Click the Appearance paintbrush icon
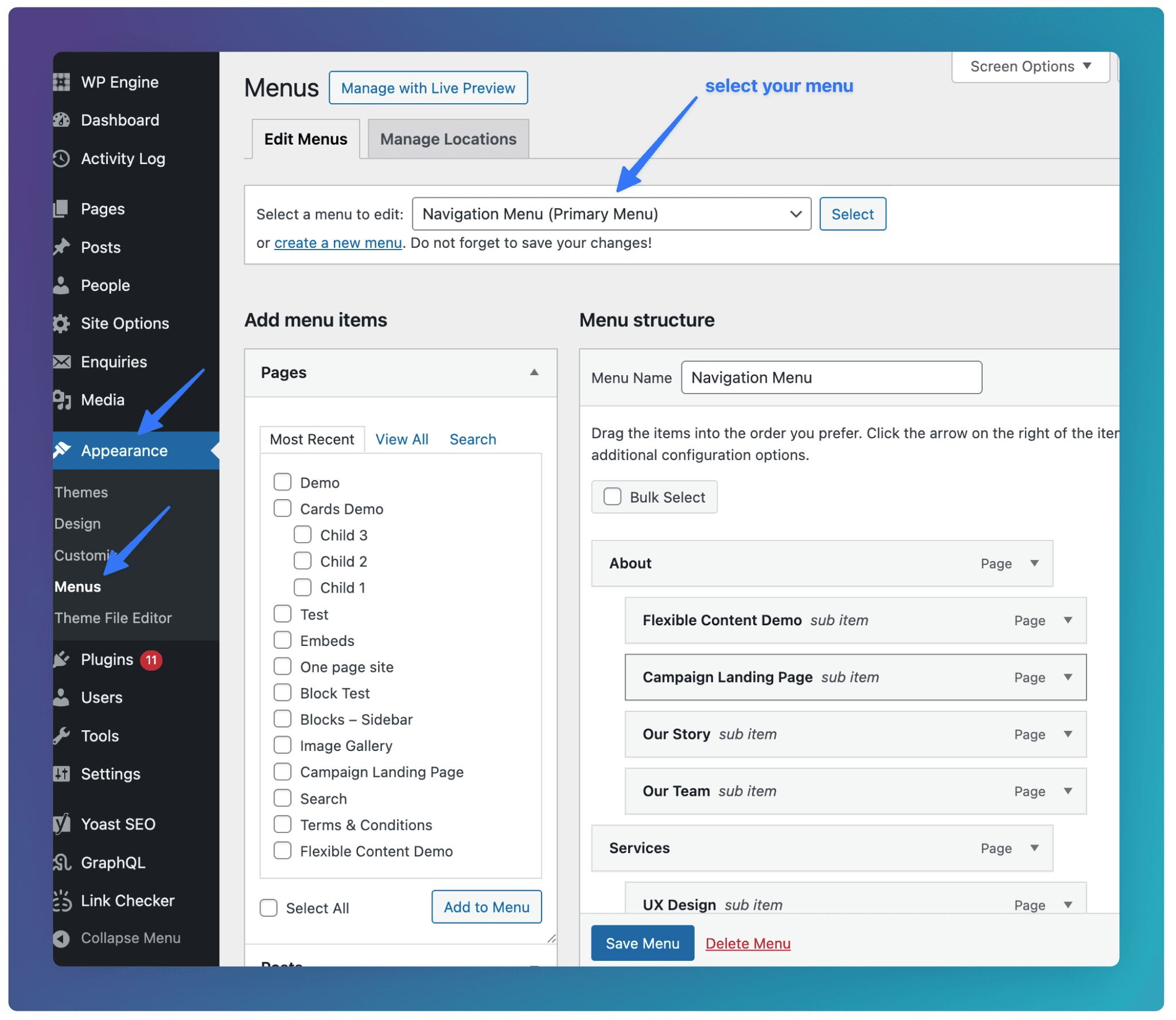 click(61, 450)
